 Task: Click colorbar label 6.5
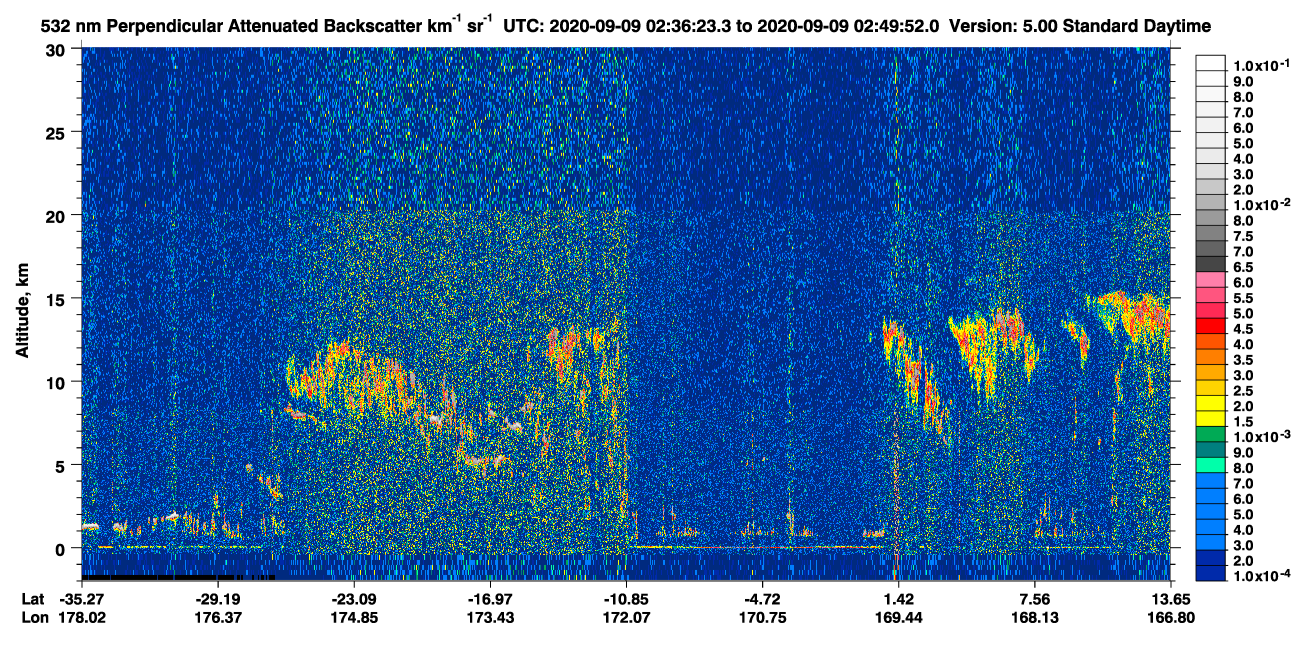click(1244, 267)
